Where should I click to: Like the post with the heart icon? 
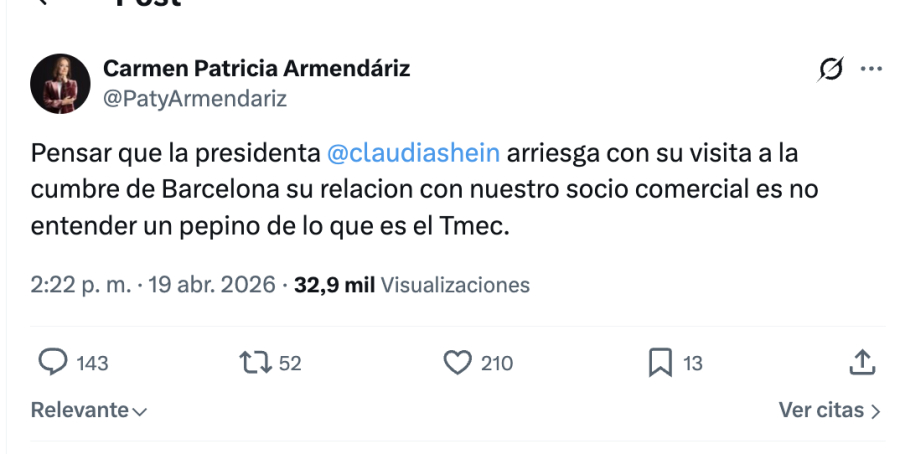pyautogui.click(x=457, y=363)
